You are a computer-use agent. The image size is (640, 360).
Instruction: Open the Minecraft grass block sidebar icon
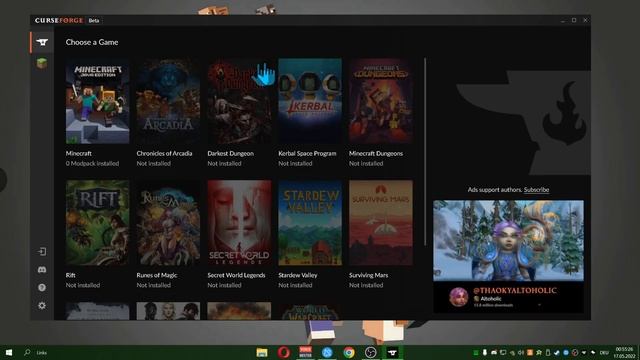[x=42, y=63]
